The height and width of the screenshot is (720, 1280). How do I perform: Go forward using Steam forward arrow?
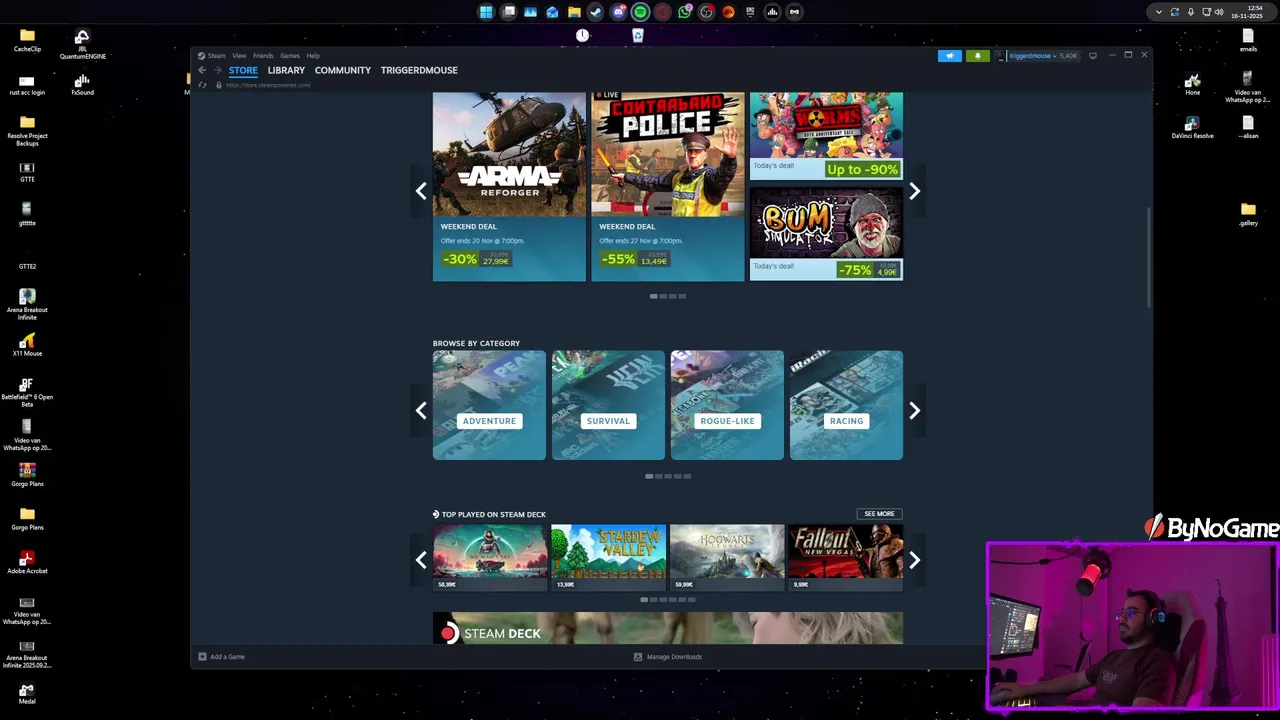tap(217, 70)
